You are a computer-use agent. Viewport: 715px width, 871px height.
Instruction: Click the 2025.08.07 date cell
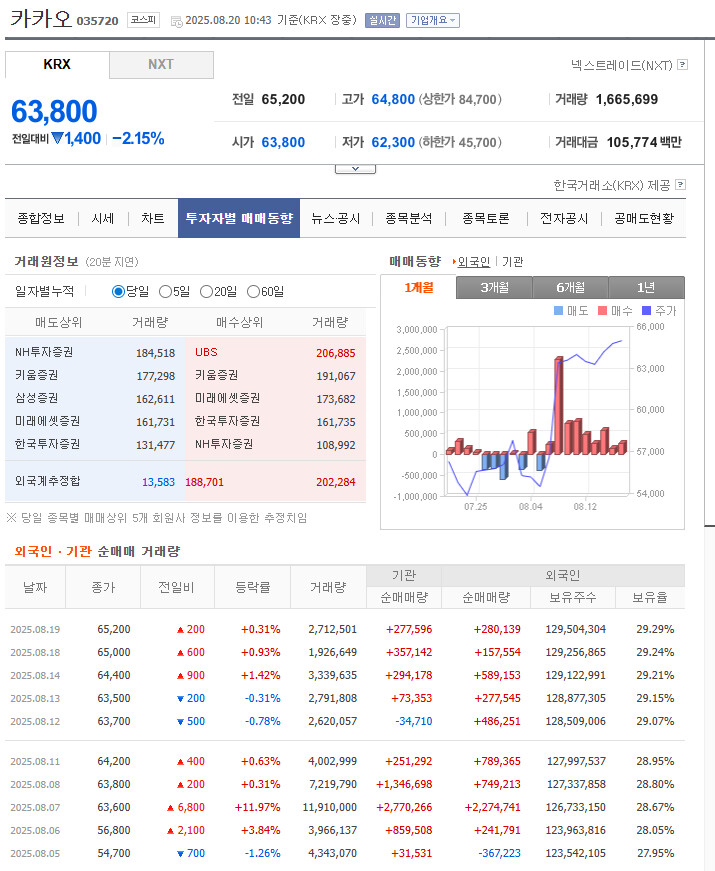pos(35,807)
